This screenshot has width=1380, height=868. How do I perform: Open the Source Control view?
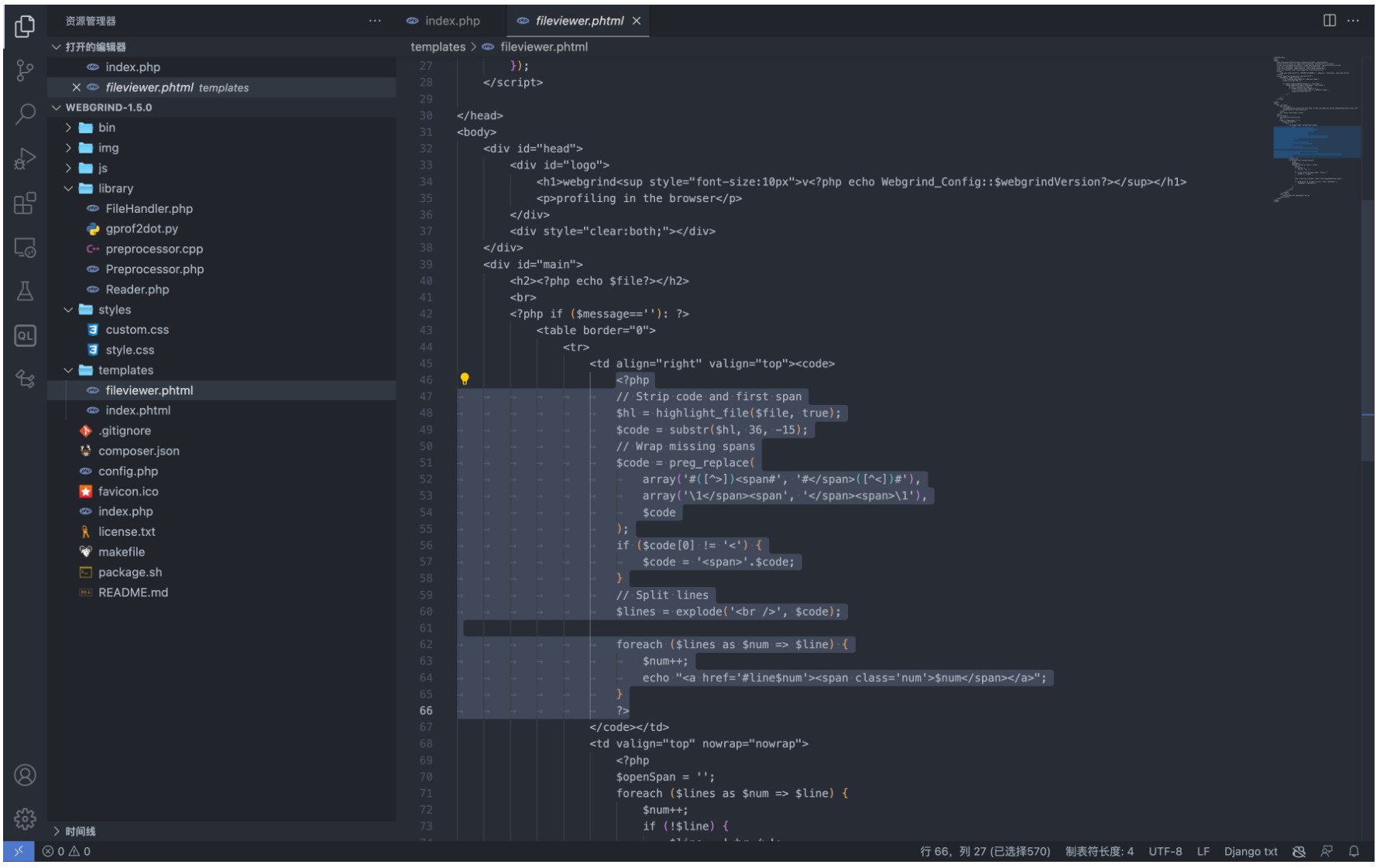tap(25, 70)
